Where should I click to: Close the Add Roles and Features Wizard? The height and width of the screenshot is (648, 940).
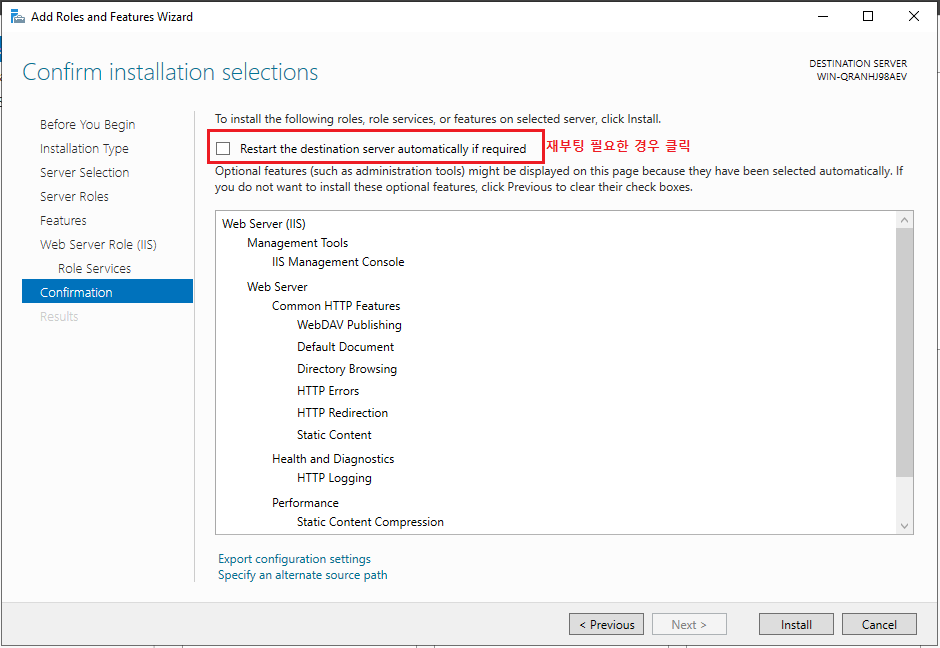(x=914, y=16)
